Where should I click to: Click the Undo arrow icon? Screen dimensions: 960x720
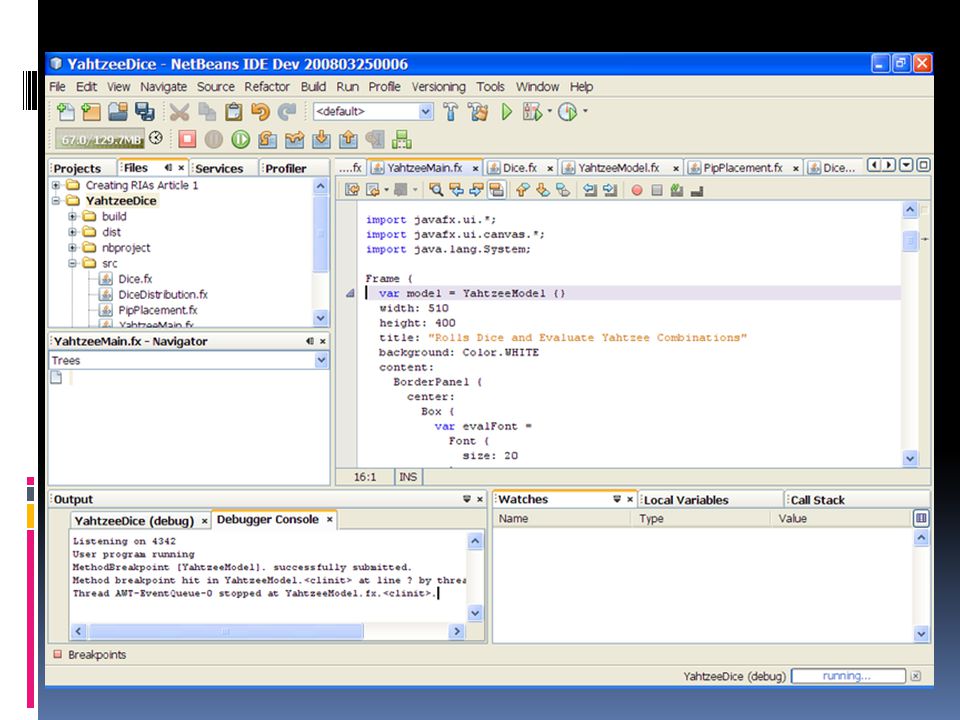(x=260, y=112)
